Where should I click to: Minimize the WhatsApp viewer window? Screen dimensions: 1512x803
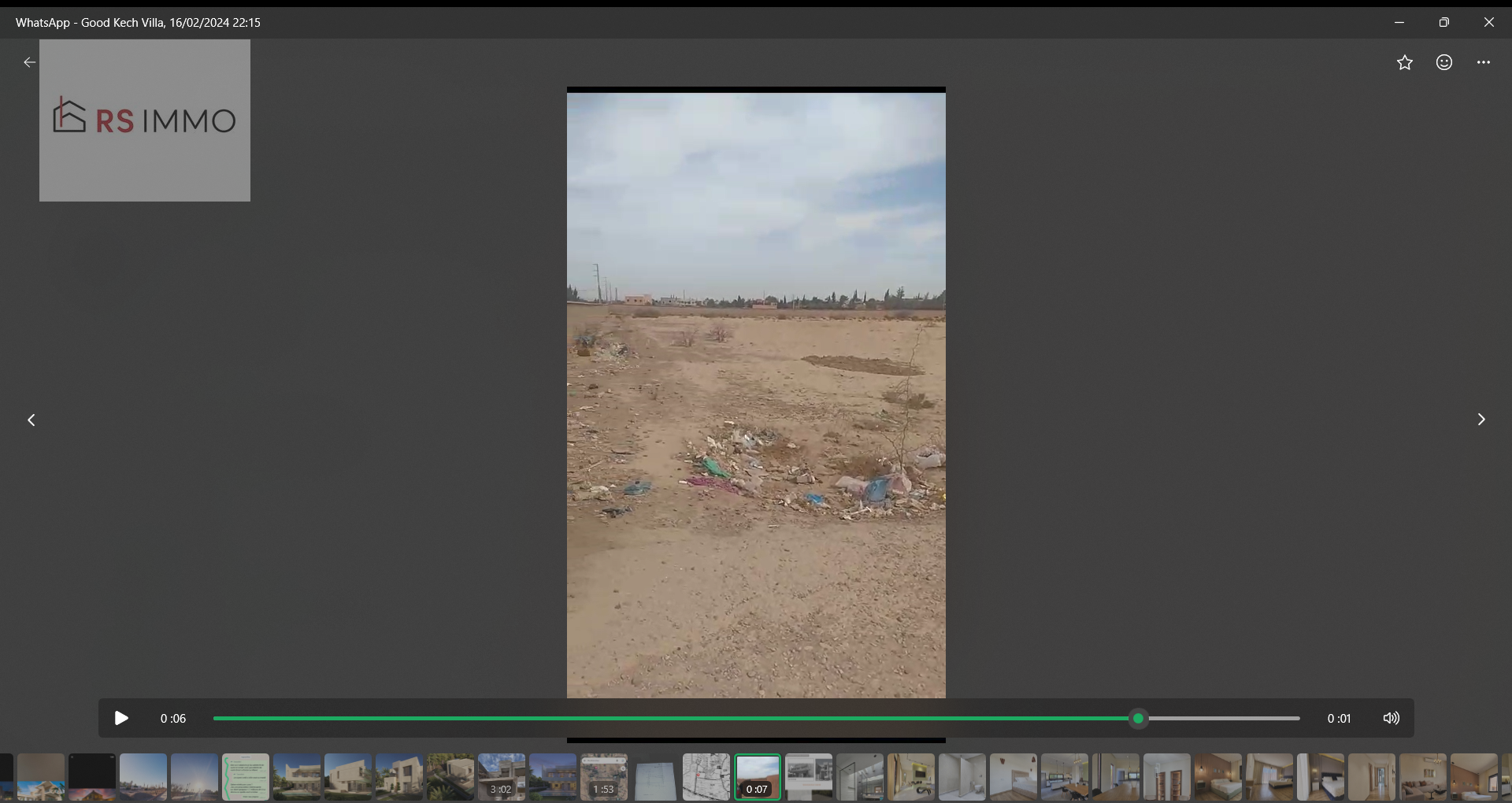click(x=1399, y=22)
